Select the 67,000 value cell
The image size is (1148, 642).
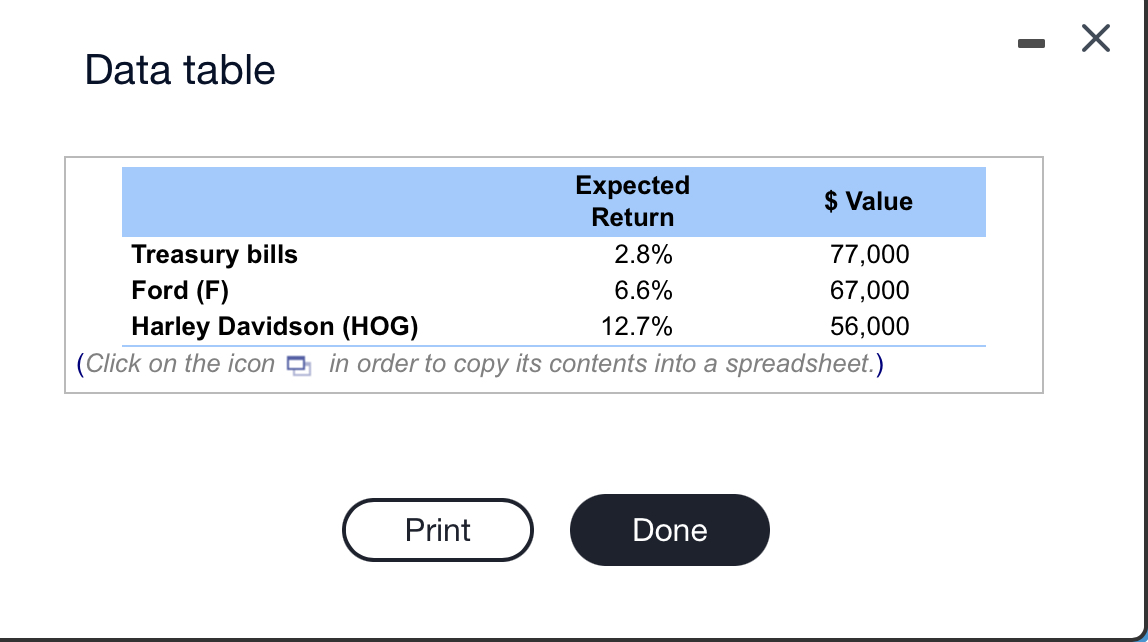868,290
